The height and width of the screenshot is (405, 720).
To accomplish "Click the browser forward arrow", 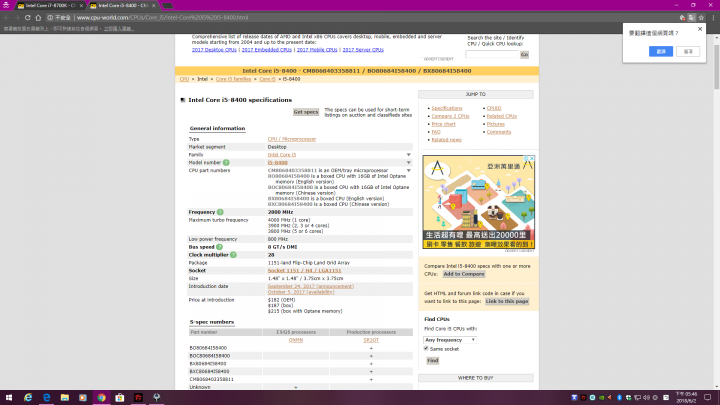I will click(17, 17).
